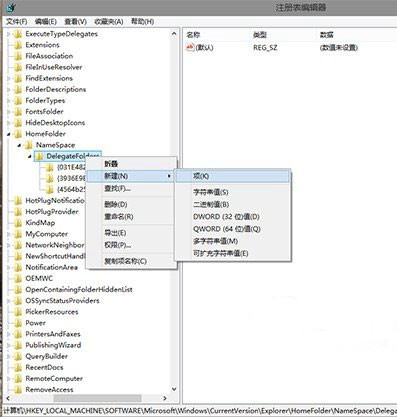Click the HomeFolder folder icon
Image resolution: width=397 pixels, height=417 pixels.
point(18,134)
